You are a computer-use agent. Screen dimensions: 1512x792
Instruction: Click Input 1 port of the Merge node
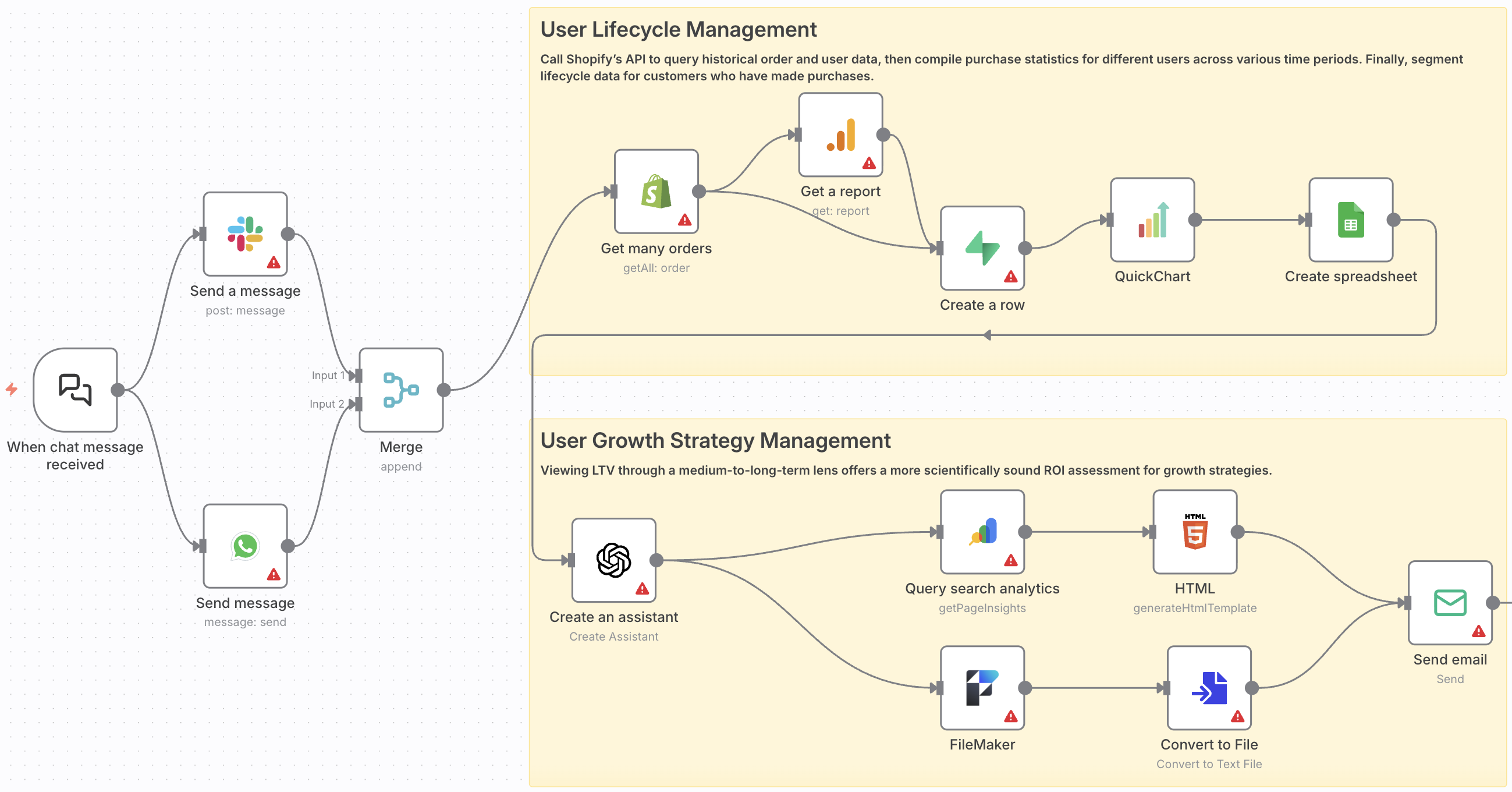[357, 375]
